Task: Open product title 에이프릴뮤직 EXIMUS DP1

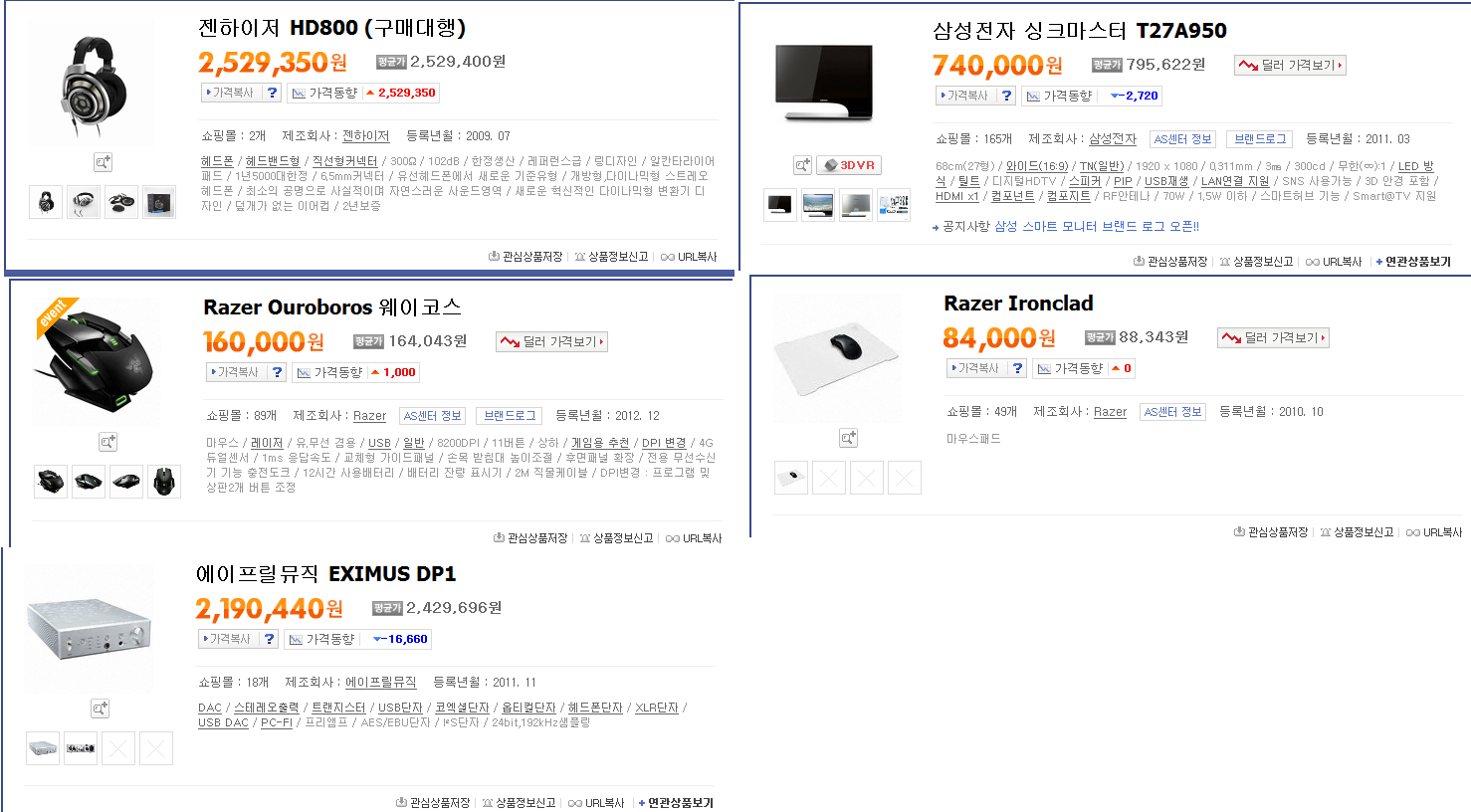Action: [325, 574]
